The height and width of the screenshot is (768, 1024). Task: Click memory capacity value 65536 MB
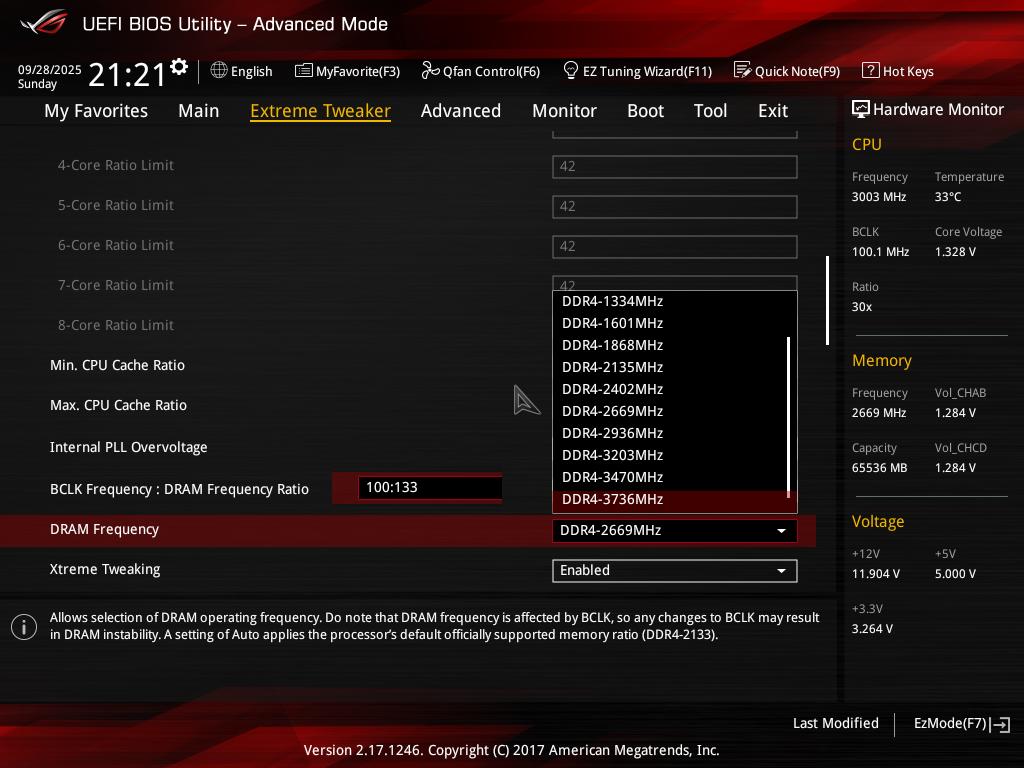point(879,468)
